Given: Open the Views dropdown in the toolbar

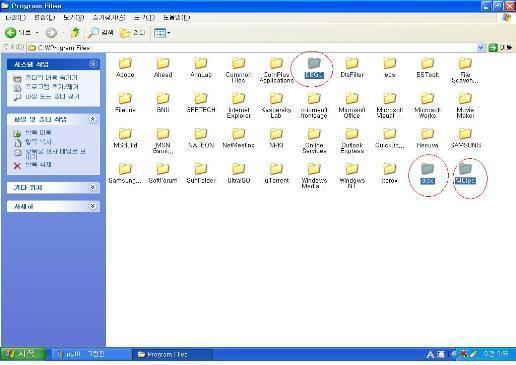Looking at the screenshot, I should pos(162,33).
